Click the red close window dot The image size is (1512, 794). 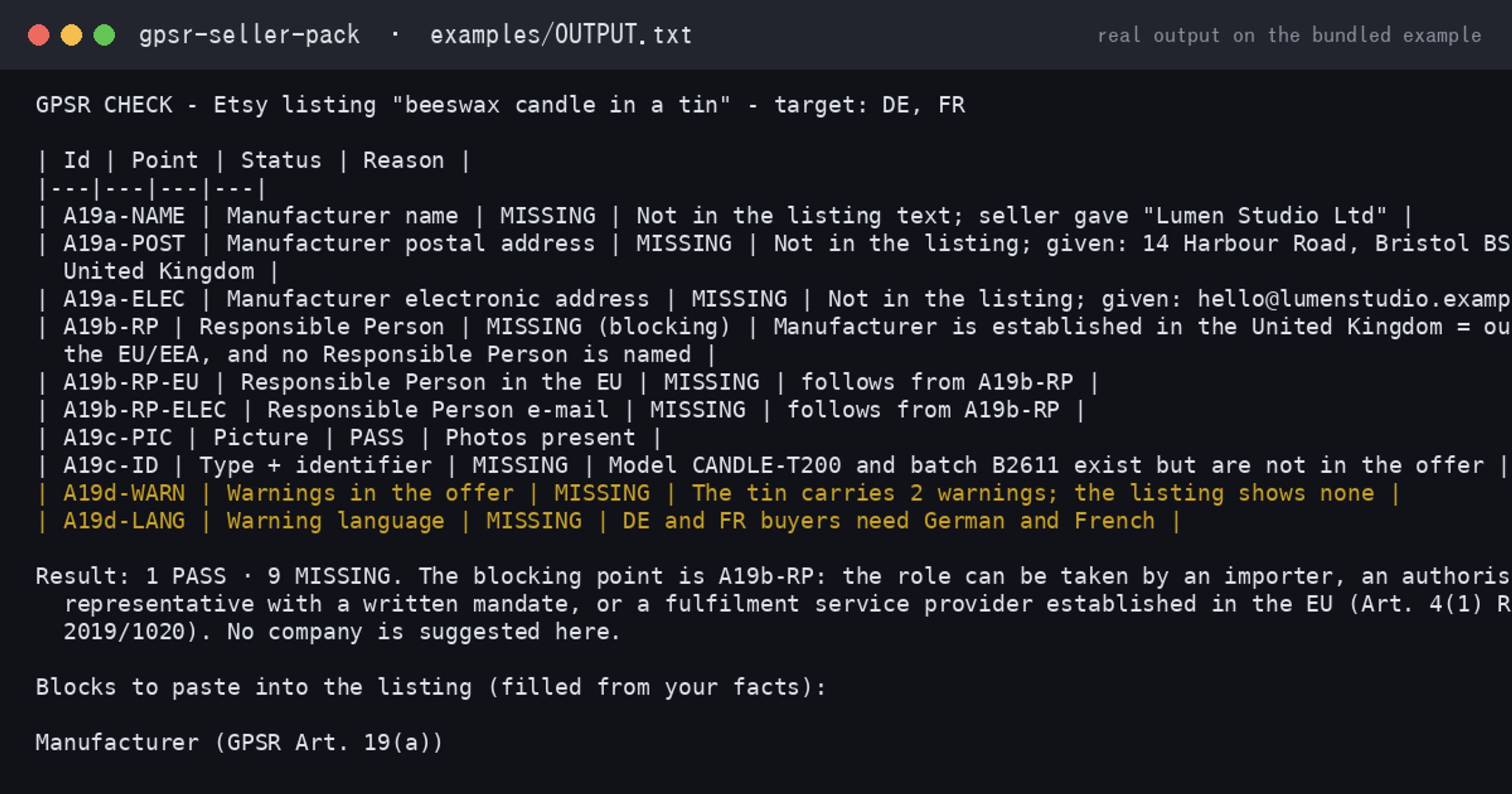click(39, 35)
